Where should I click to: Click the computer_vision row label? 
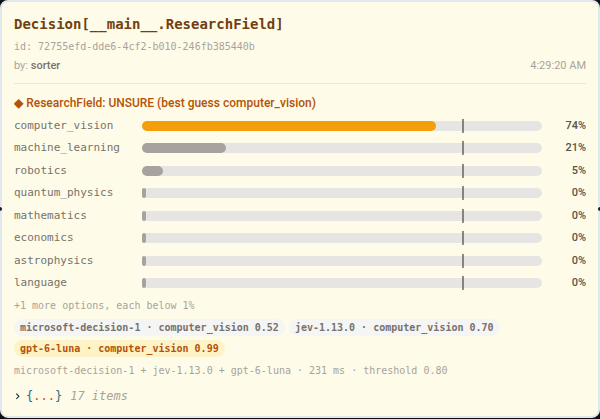[x=64, y=126]
